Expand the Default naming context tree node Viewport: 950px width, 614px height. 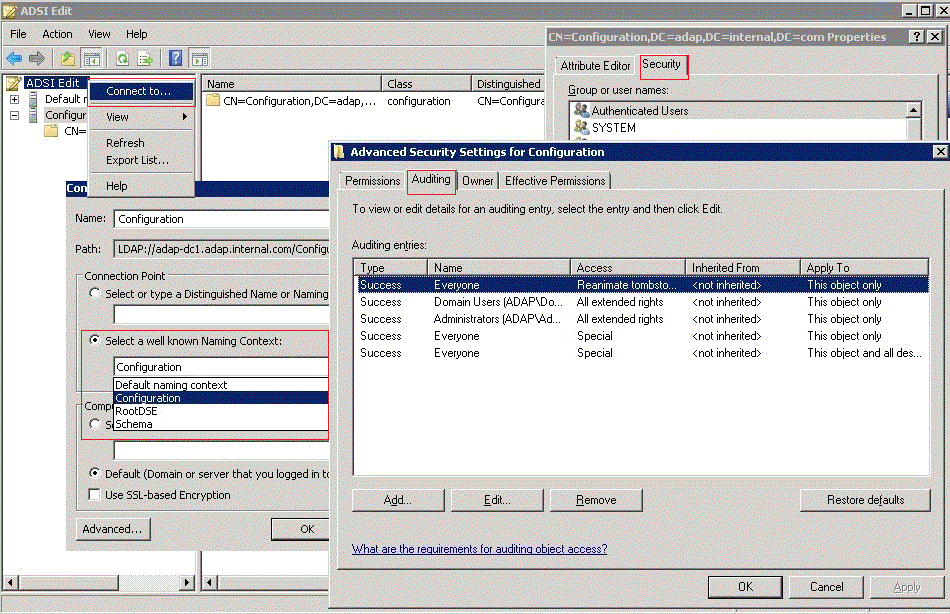pyautogui.click(x=15, y=99)
